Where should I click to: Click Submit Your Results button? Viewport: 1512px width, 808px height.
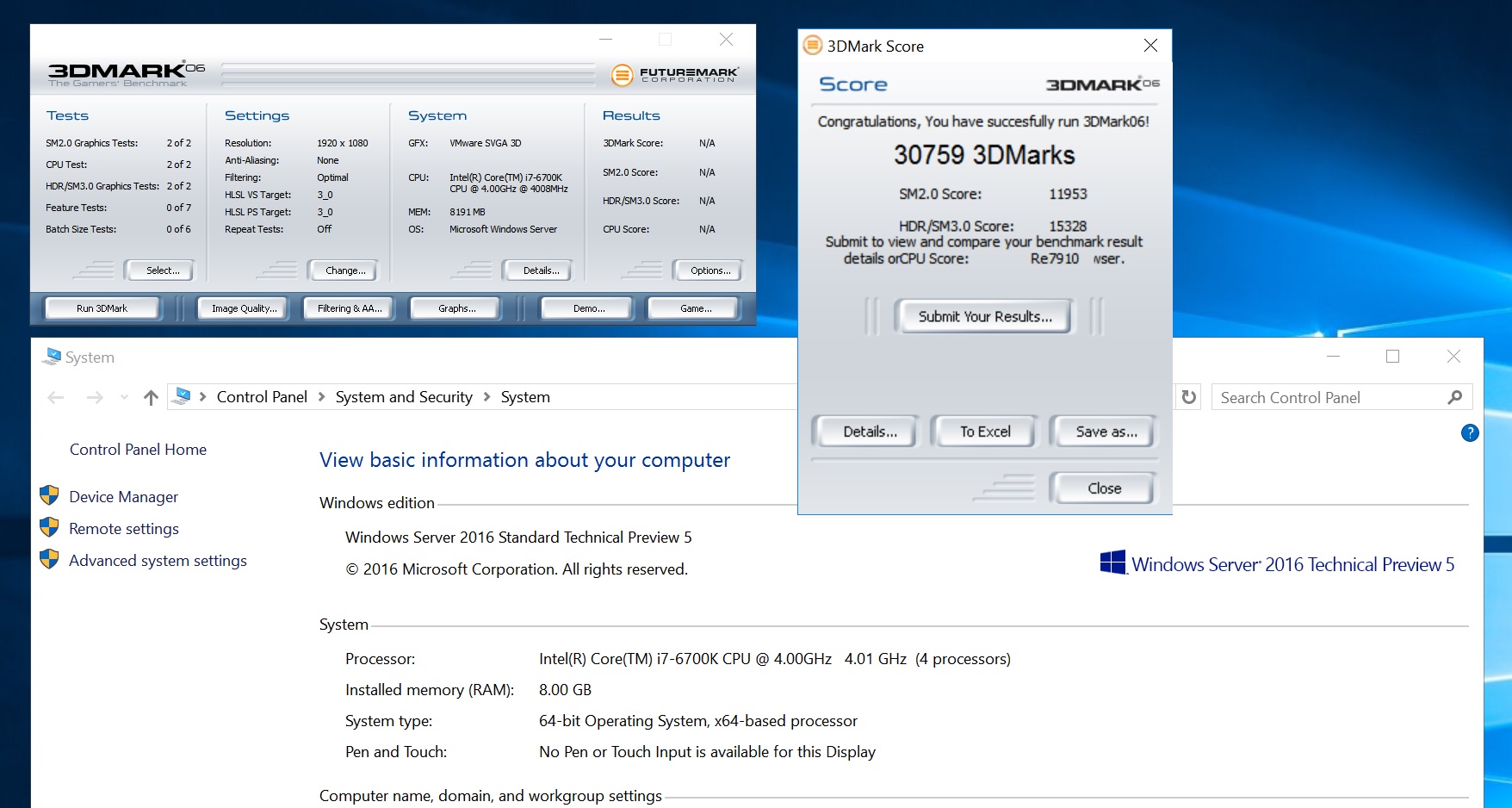(x=985, y=316)
